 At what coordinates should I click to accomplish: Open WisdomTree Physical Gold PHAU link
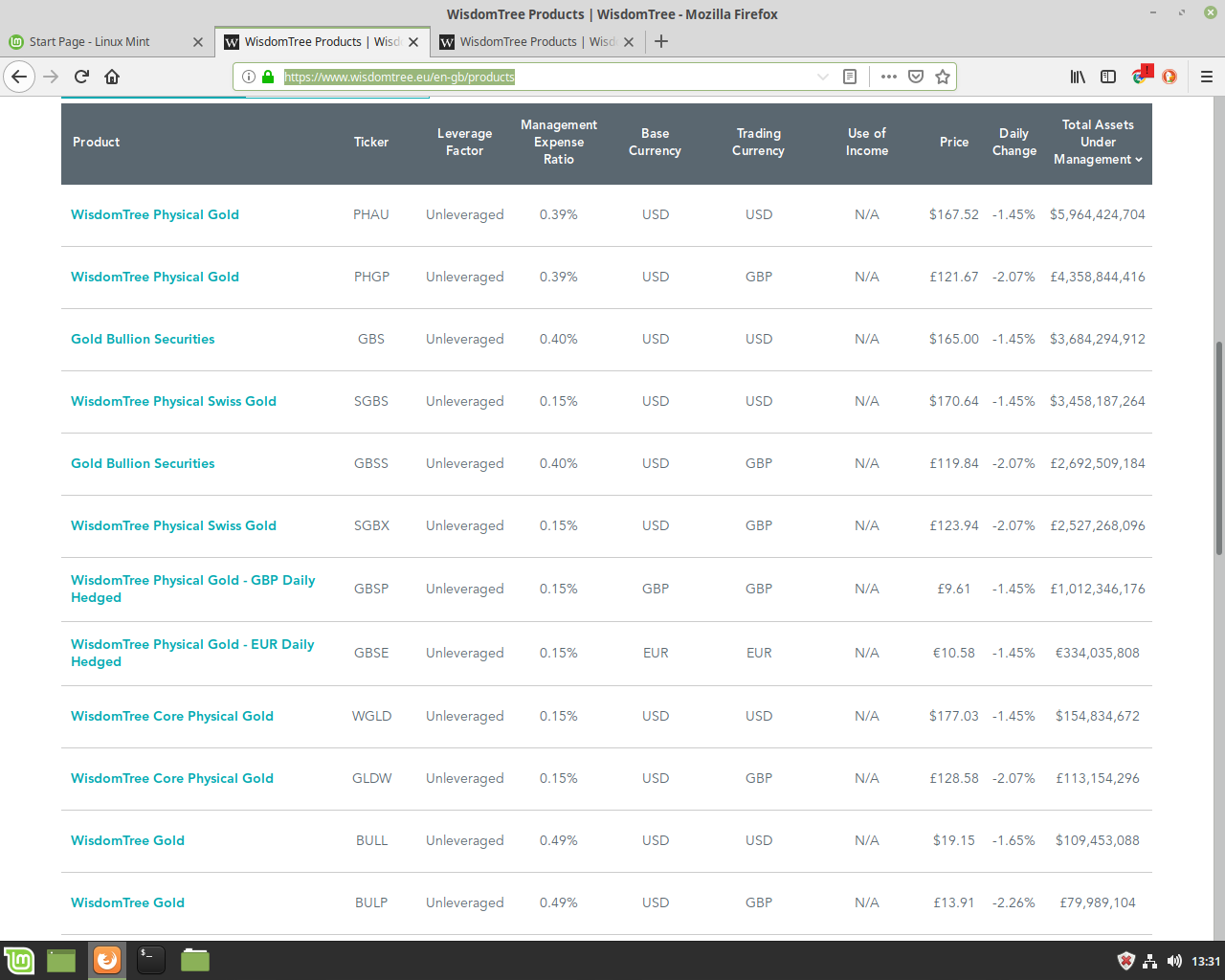[155, 214]
